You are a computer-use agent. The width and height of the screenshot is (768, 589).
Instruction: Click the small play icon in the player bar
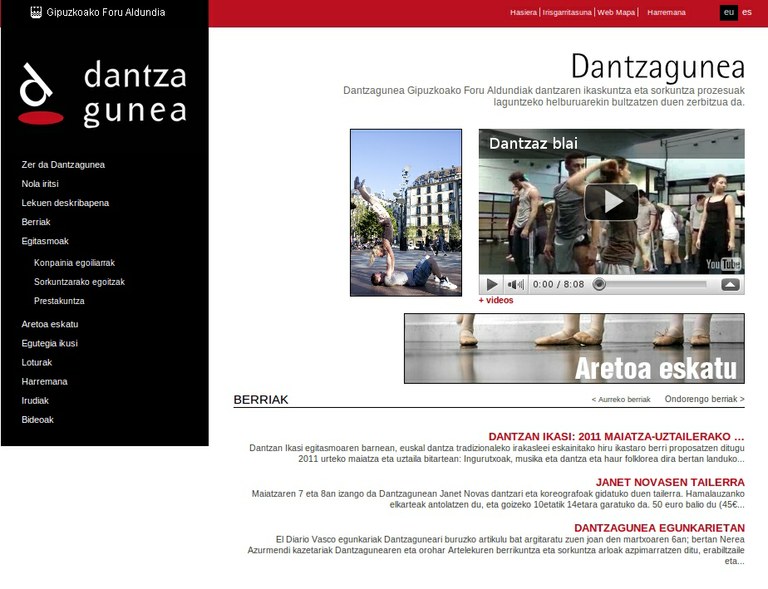pos(492,284)
